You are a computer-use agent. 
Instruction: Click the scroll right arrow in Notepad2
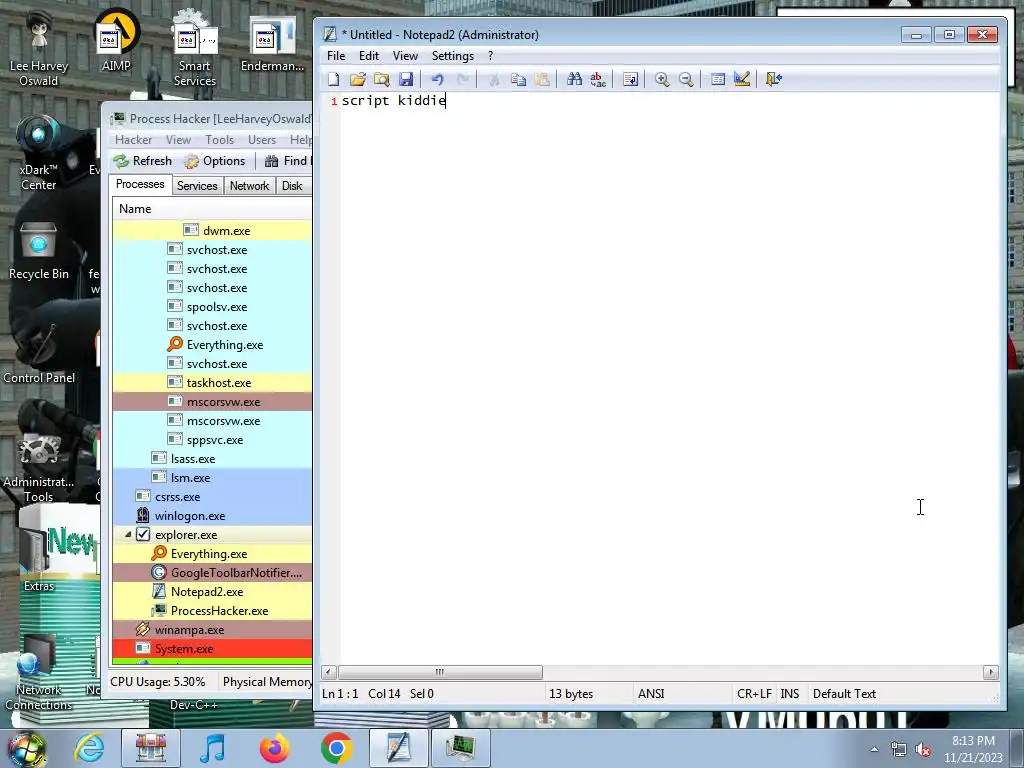pyautogui.click(x=991, y=672)
